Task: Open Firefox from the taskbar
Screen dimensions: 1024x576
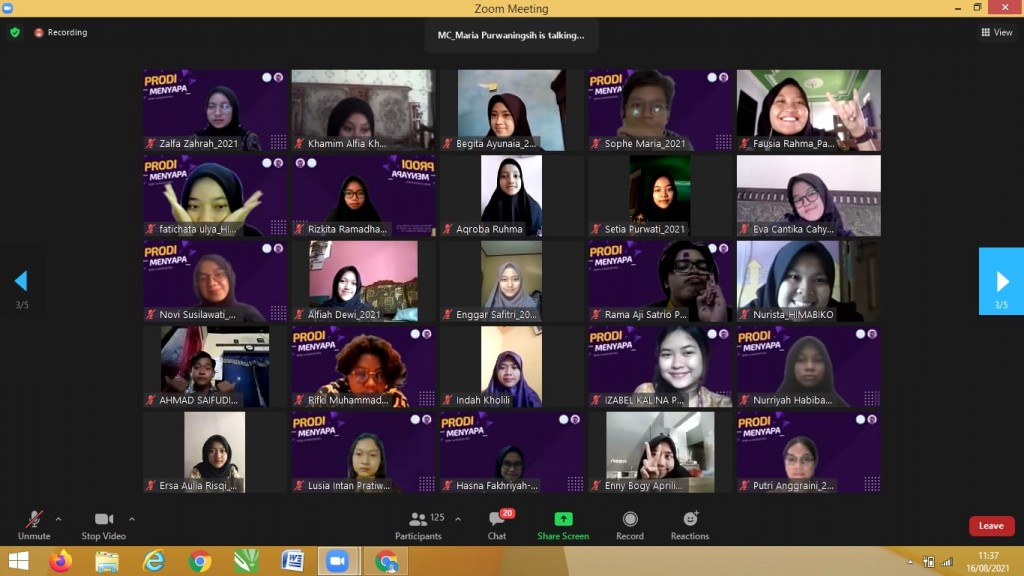Action: [x=61, y=561]
